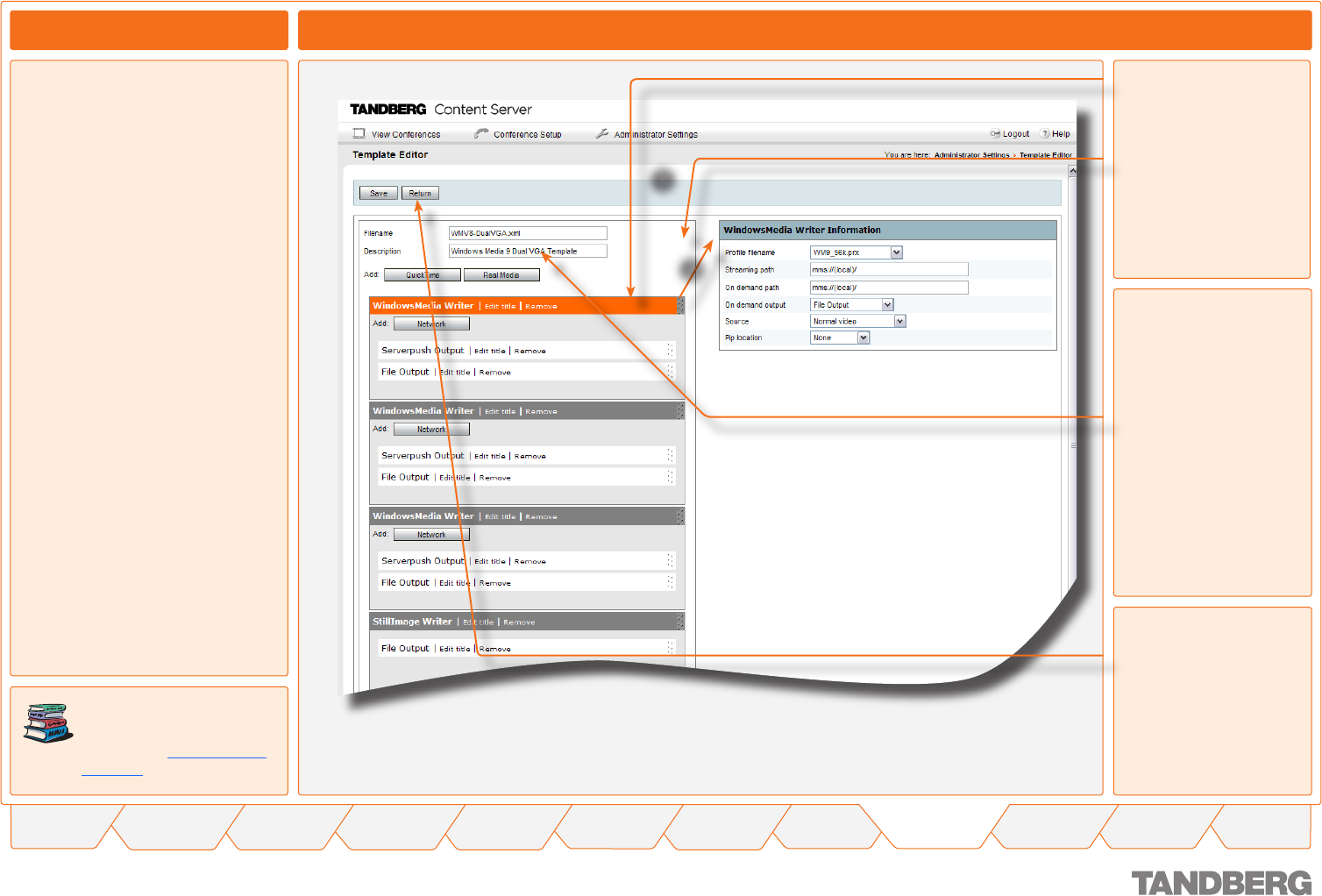Click the Conference Setup phone icon
Screen dimensions: 1322x896
tap(481, 133)
